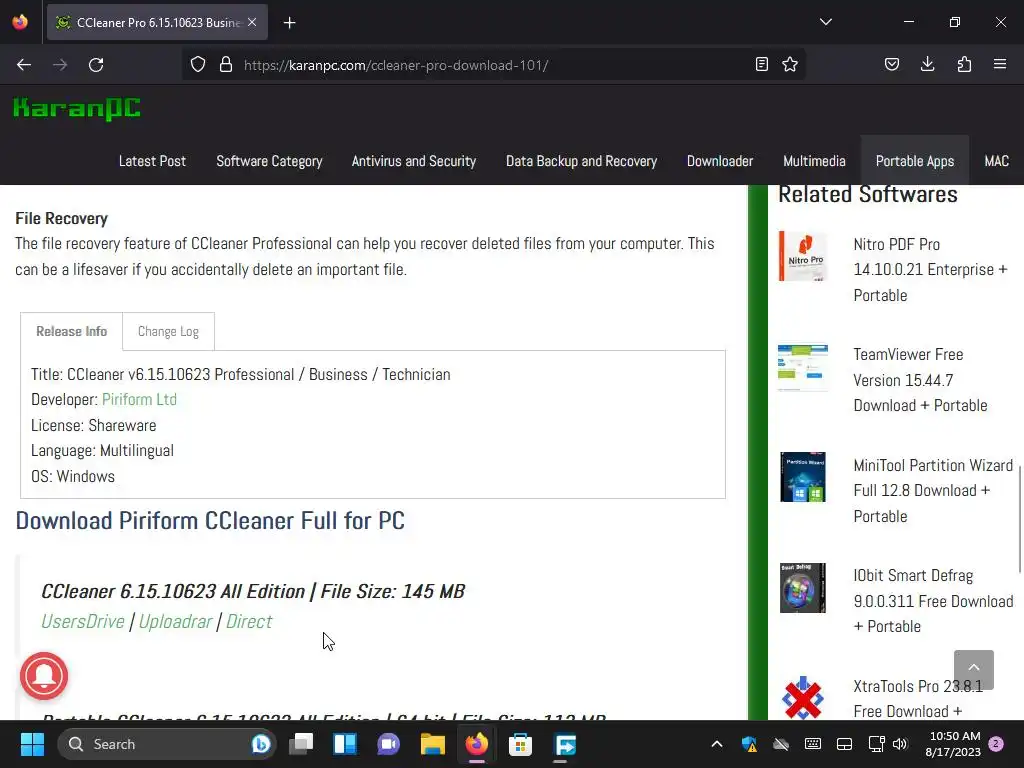Open TeamViewer Free thumbnail
Screen dimensions: 1024x768
[x=803, y=368]
